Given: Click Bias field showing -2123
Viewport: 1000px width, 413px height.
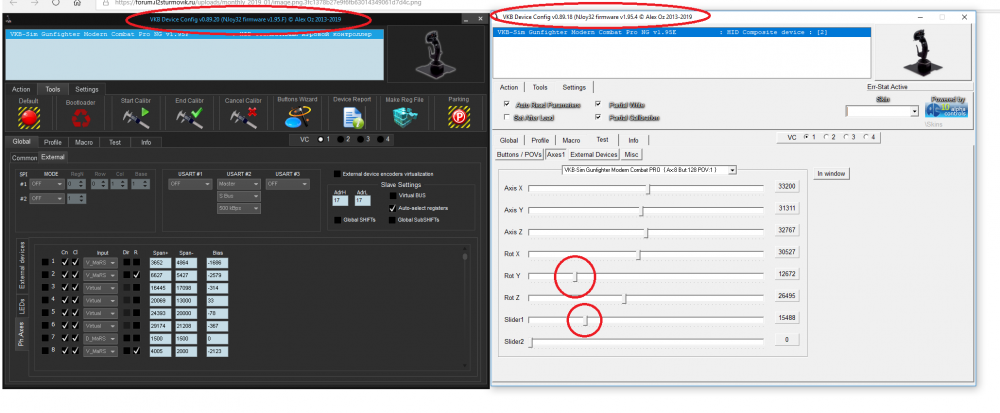Looking at the screenshot, I should pos(217,351).
